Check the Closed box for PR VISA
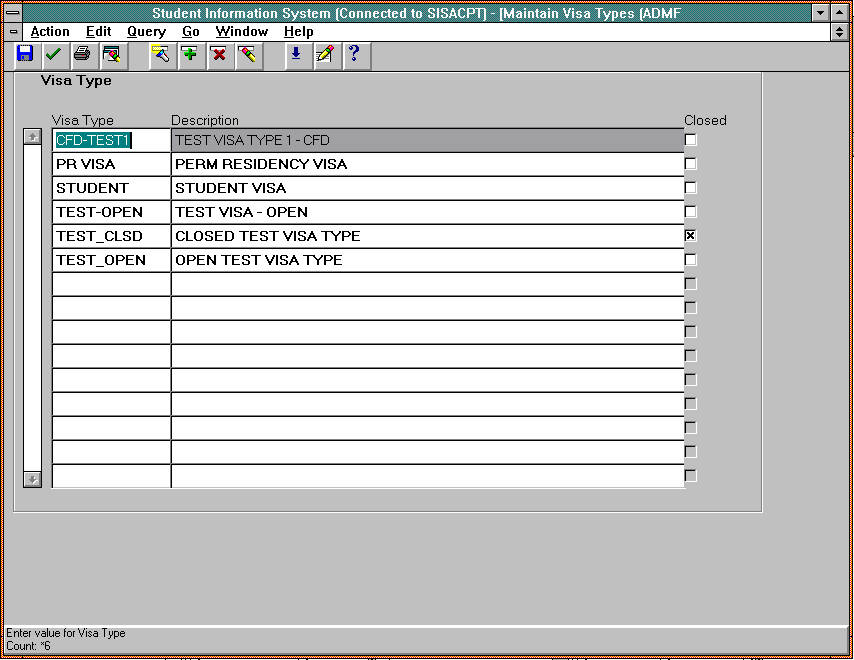Image resolution: width=854 pixels, height=660 pixels. (690, 164)
